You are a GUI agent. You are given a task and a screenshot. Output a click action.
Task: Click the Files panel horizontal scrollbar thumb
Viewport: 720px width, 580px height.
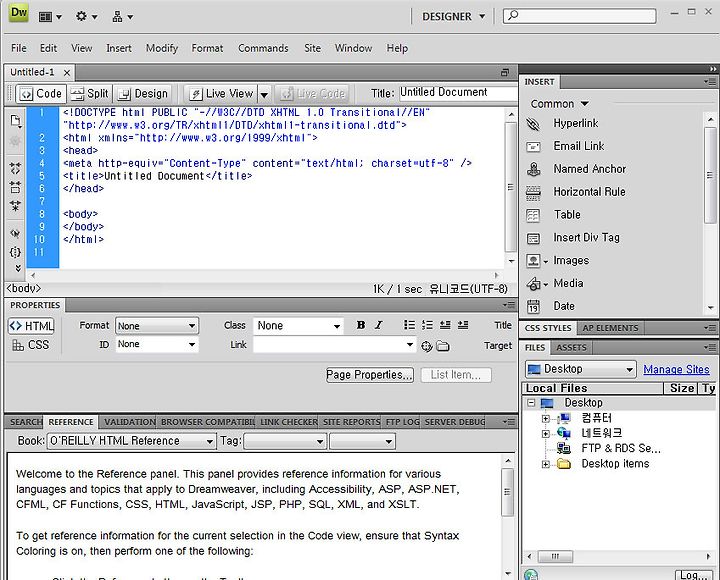(555, 557)
